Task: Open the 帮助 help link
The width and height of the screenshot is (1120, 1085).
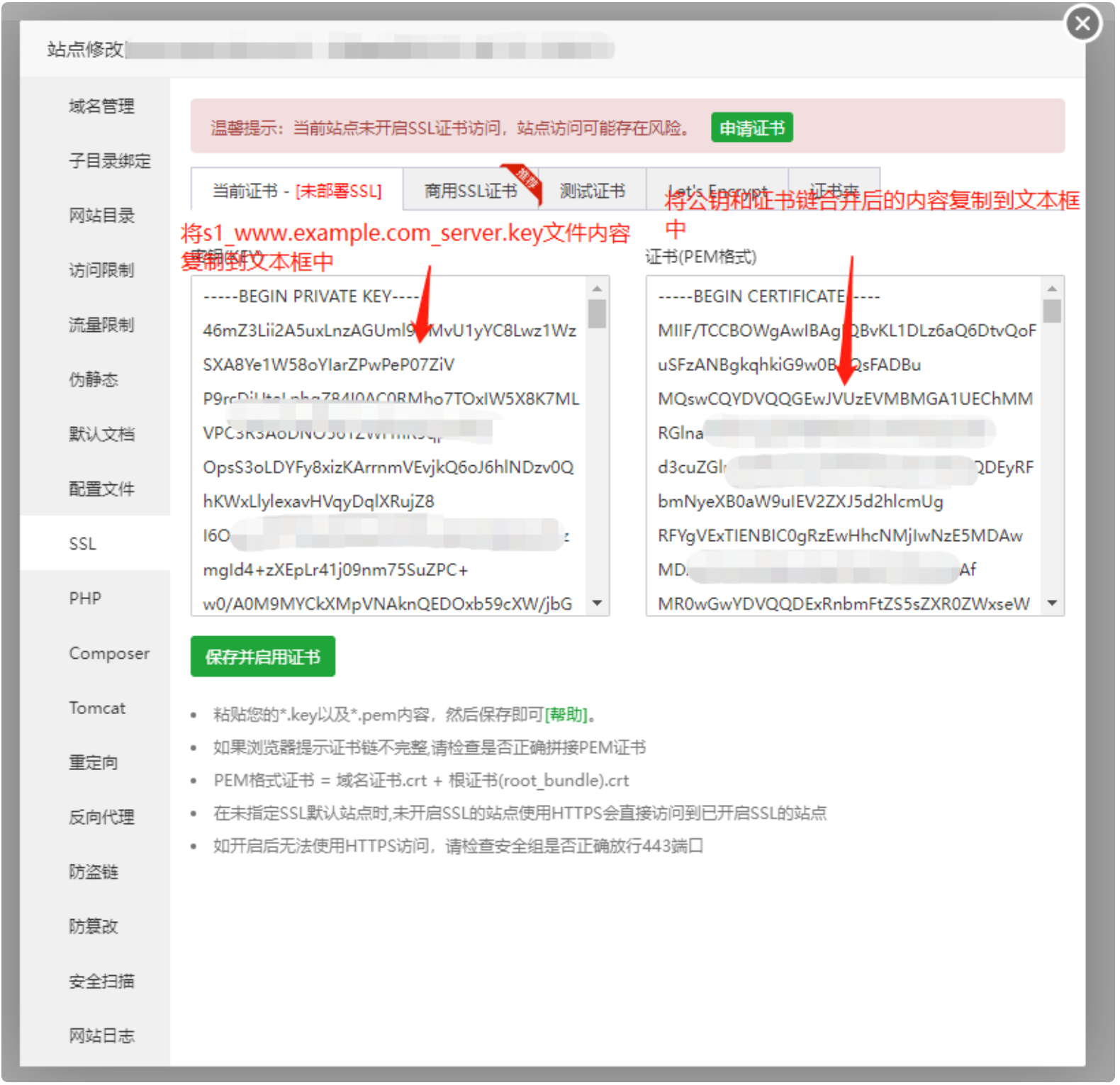Action: click(x=566, y=715)
